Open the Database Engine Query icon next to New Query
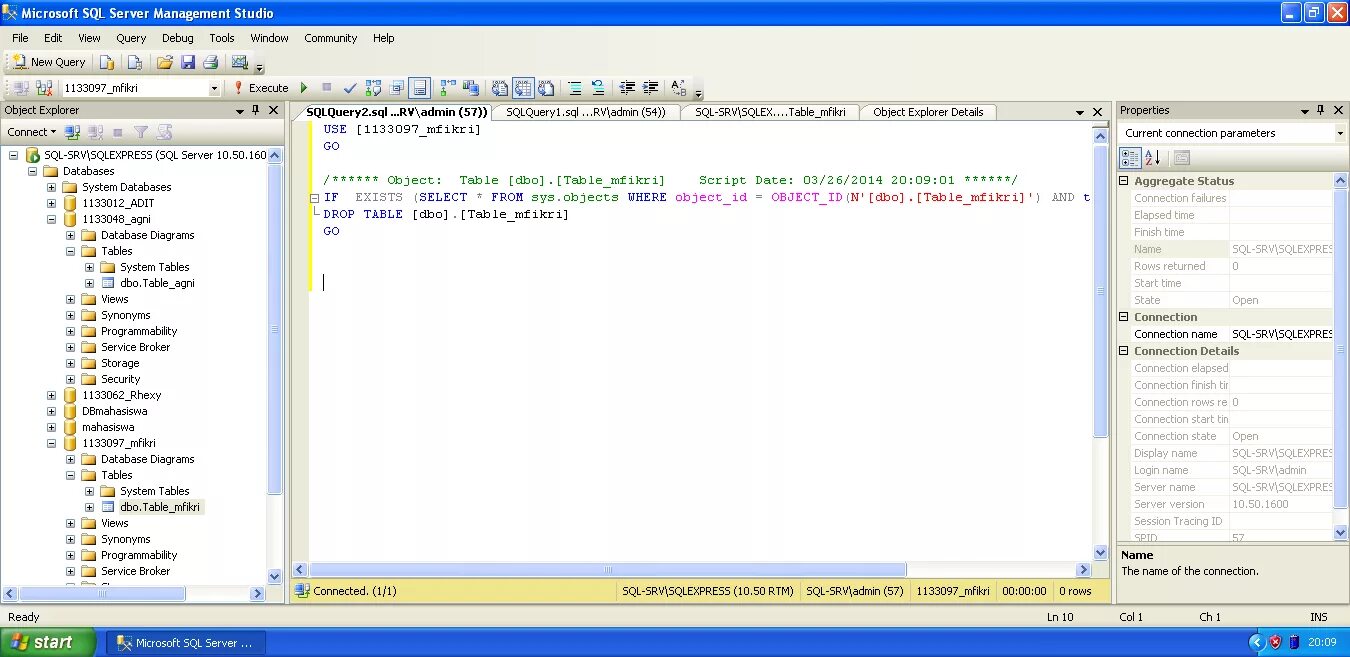 coord(106,62)
